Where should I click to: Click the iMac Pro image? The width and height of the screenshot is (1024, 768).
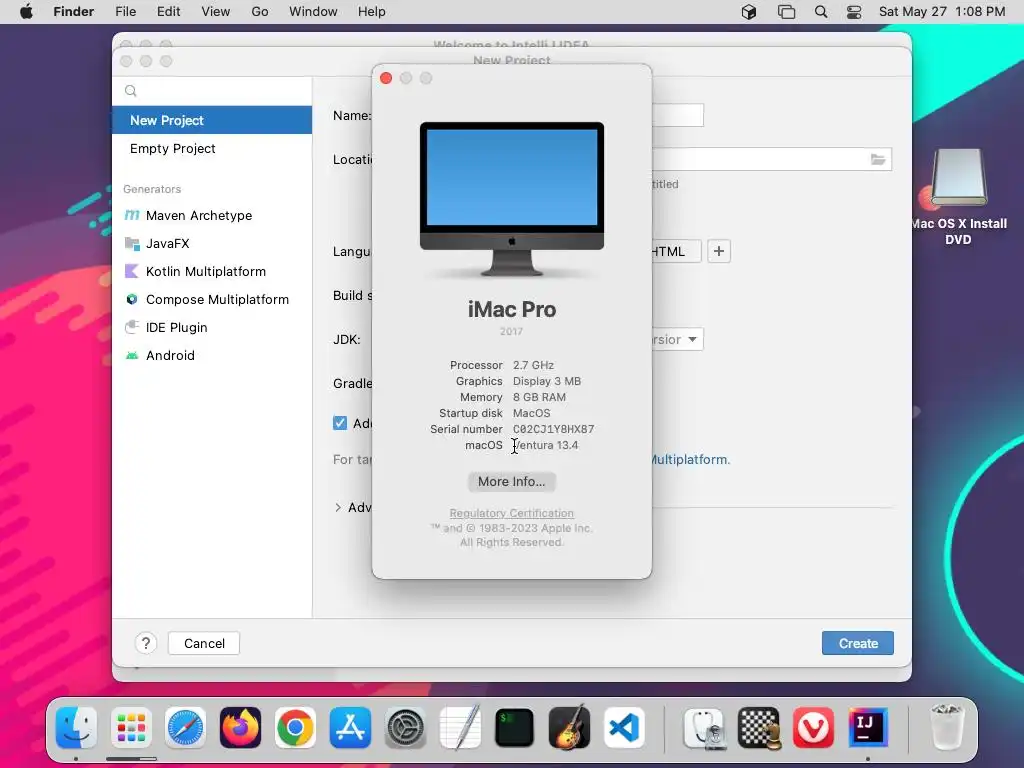[511, 200]
